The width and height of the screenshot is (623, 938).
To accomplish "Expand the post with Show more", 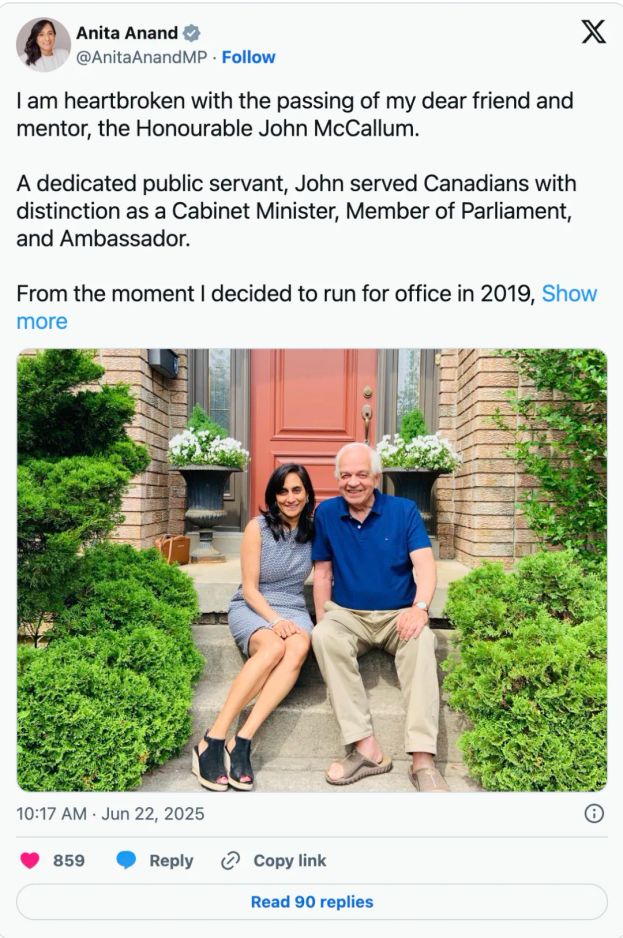I will (x=569, y=294).
